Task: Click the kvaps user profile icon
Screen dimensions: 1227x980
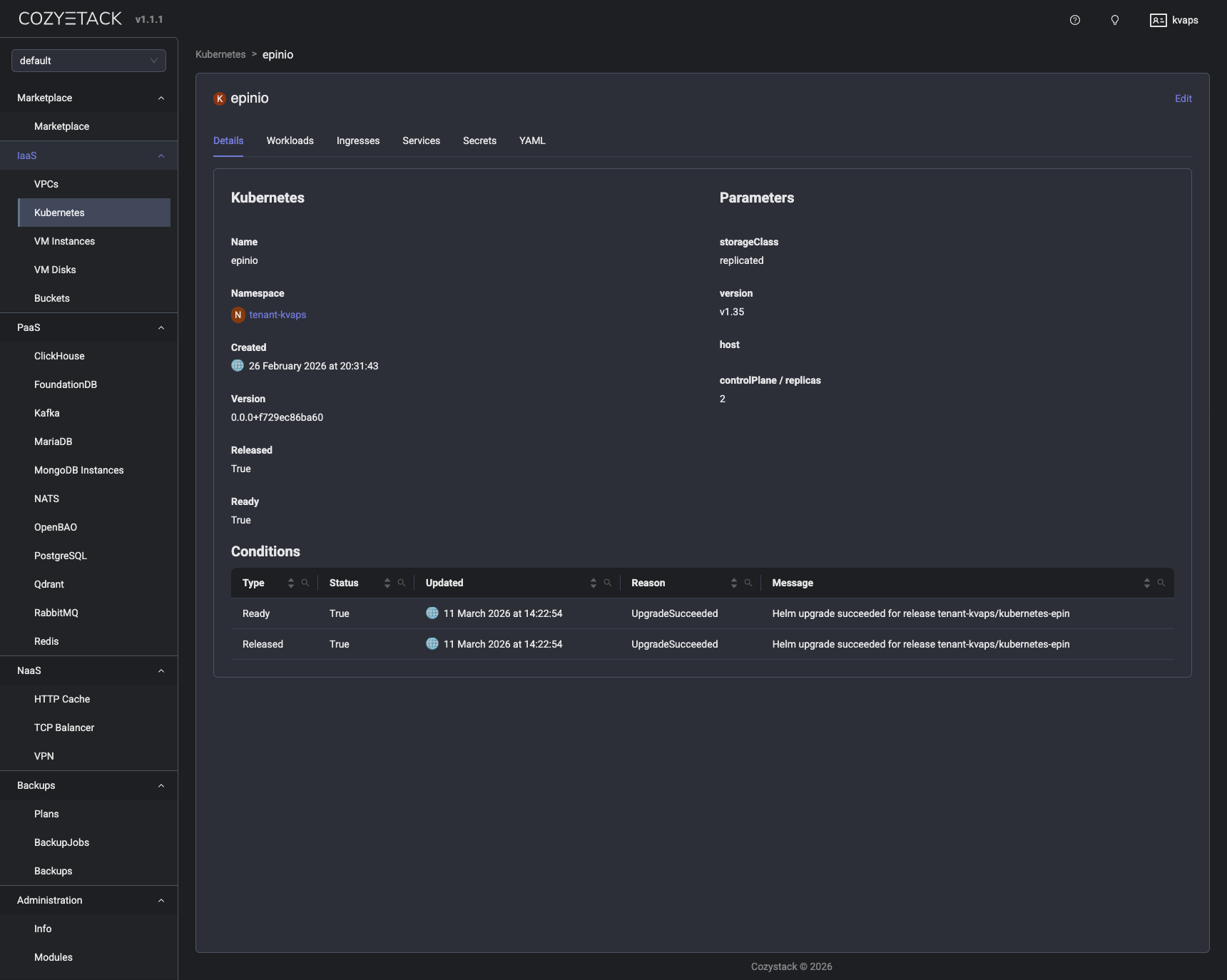Action: 1158,20
